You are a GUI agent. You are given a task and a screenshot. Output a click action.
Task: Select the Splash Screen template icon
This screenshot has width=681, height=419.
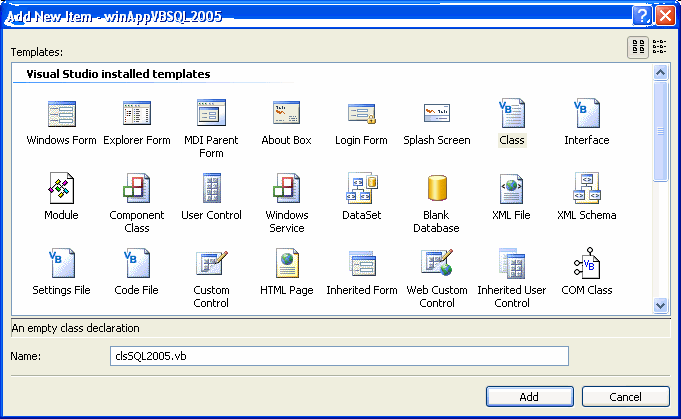[x=437, y=113]
